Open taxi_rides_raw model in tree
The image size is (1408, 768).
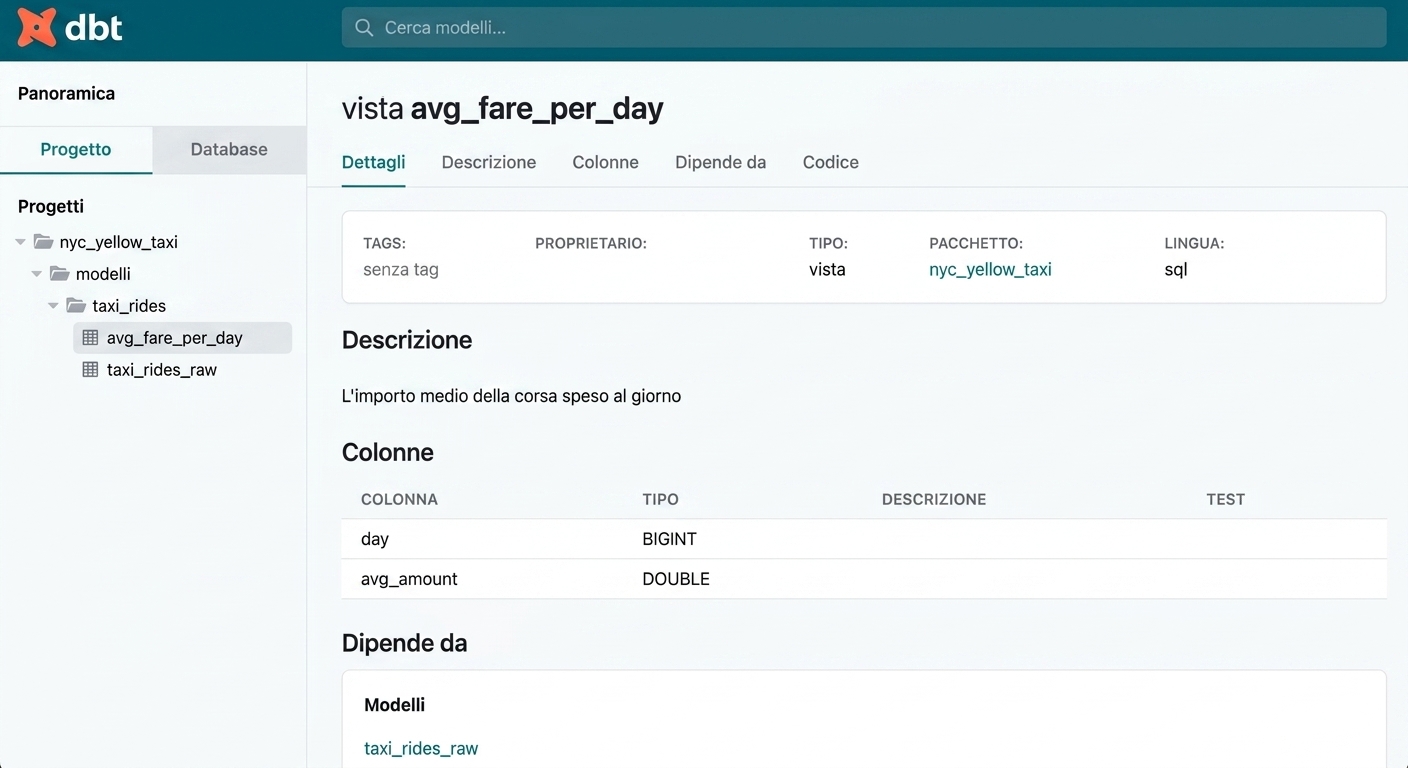162,370
